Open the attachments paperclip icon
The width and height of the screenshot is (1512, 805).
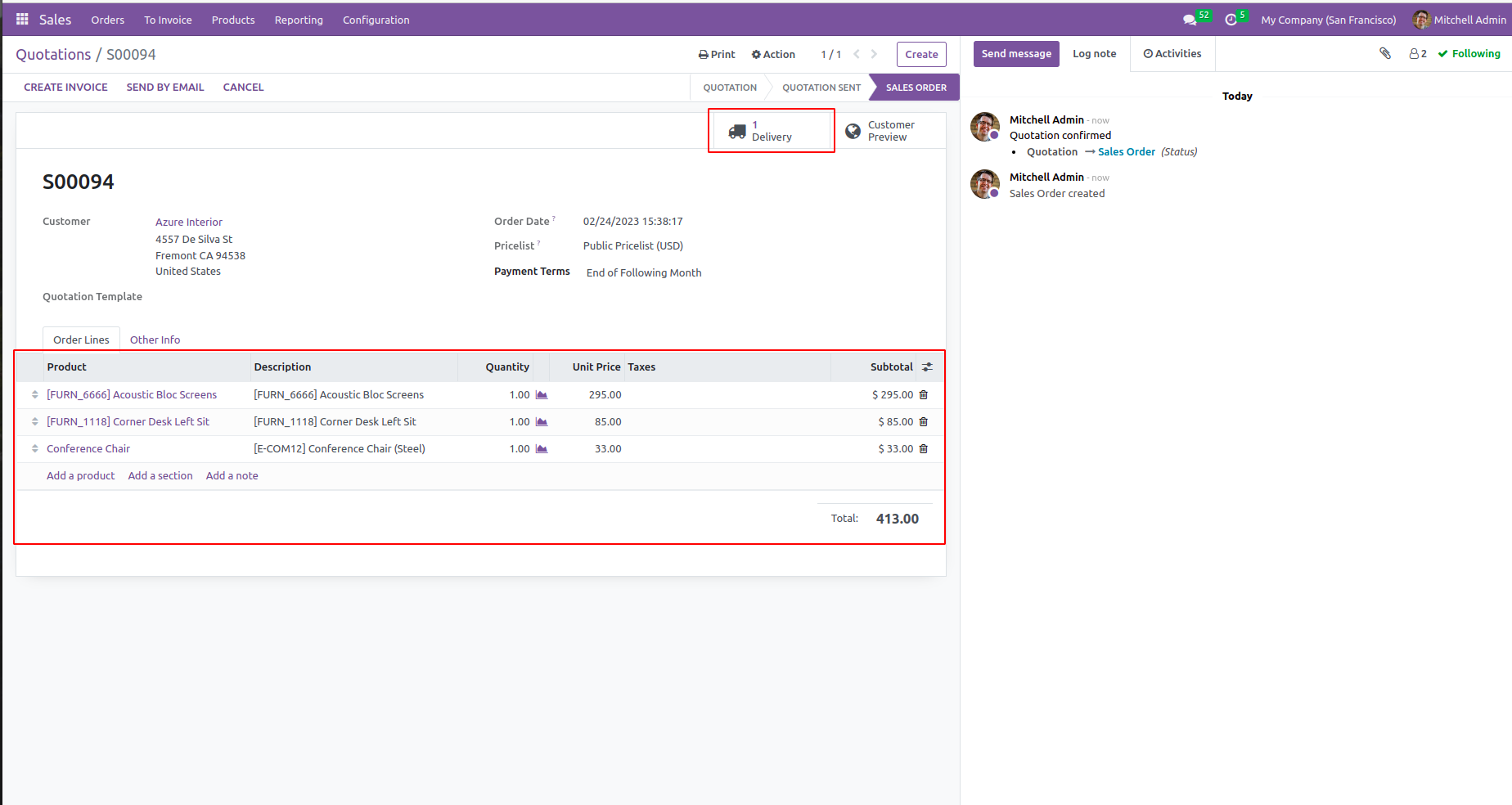coord(1385,53)
